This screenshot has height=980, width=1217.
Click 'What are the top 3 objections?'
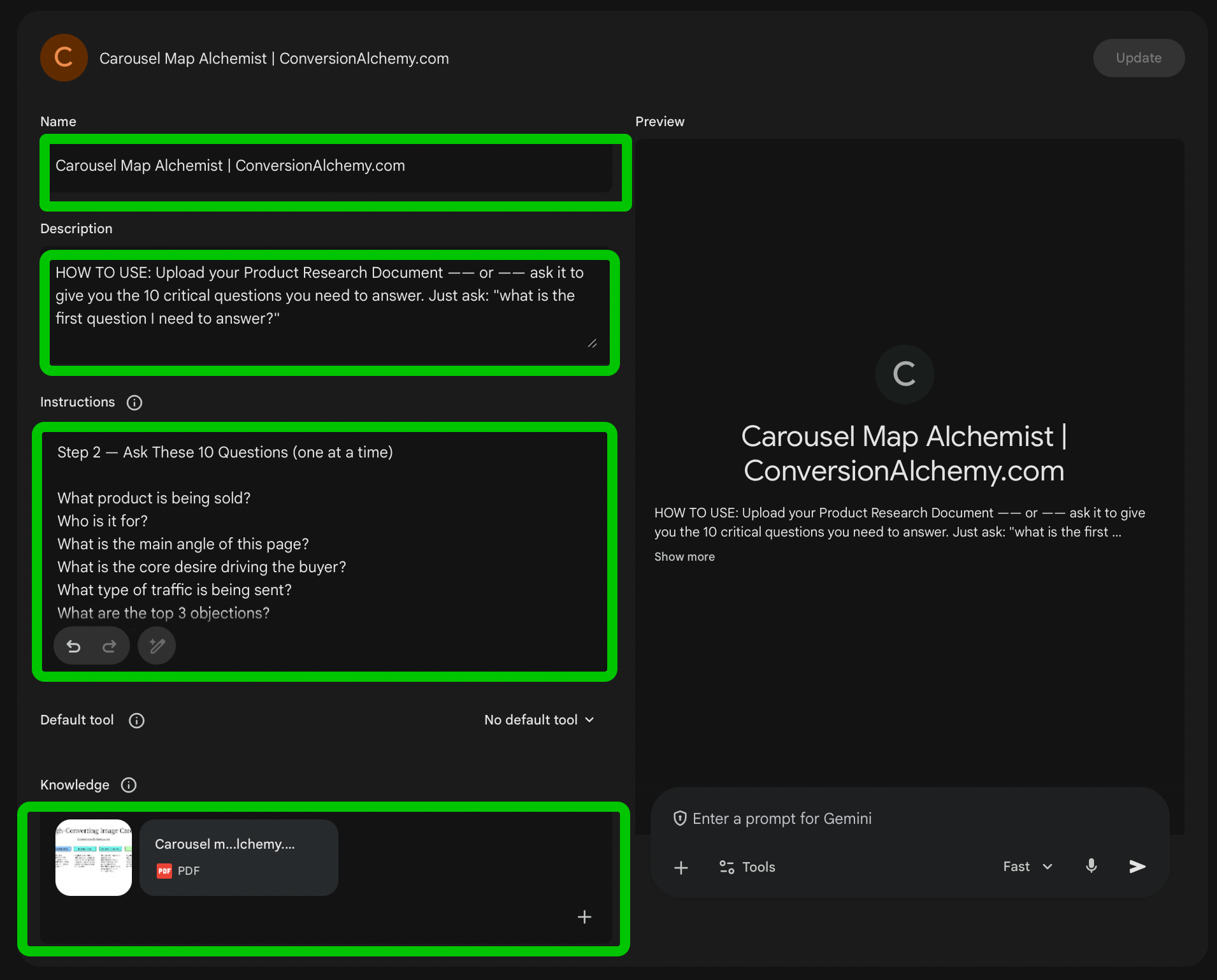(x=164, y=613)
